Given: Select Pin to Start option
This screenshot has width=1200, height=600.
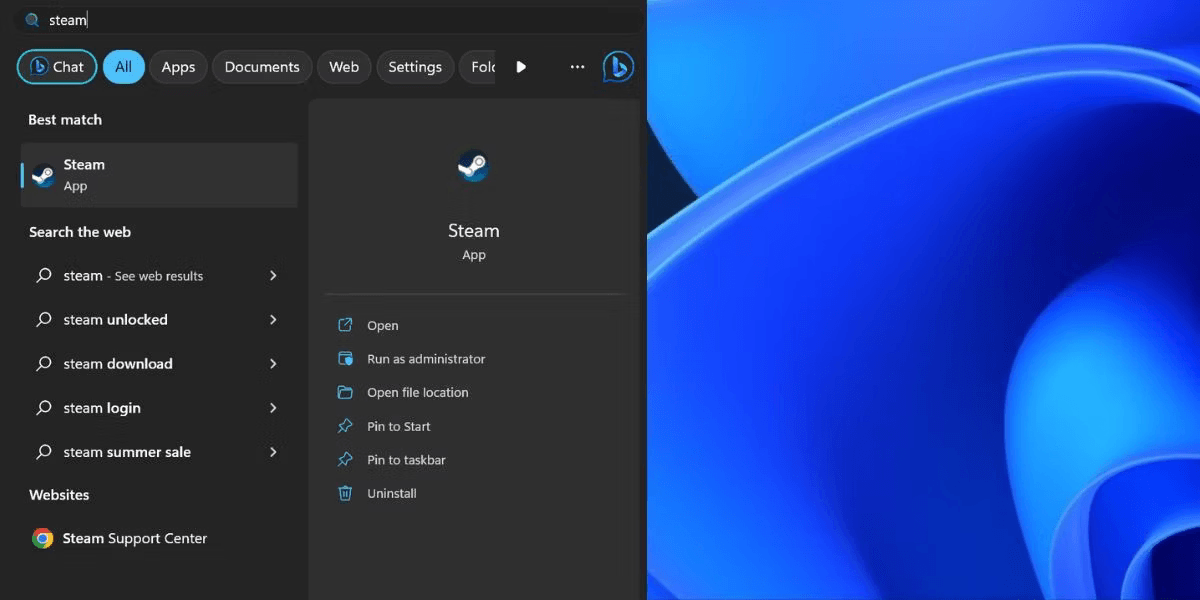Looking at the screenshot, I should 398,426.
